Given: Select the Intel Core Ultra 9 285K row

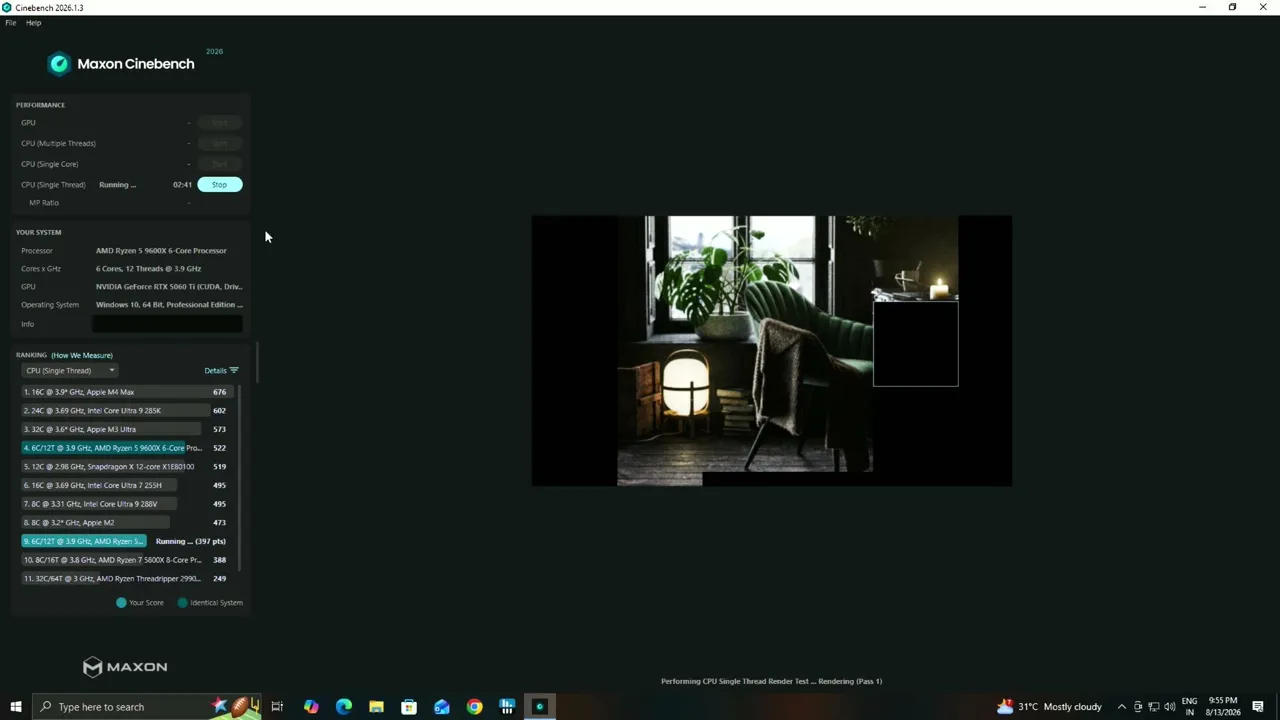Looking at the screenshot, I should pos(125,411).
